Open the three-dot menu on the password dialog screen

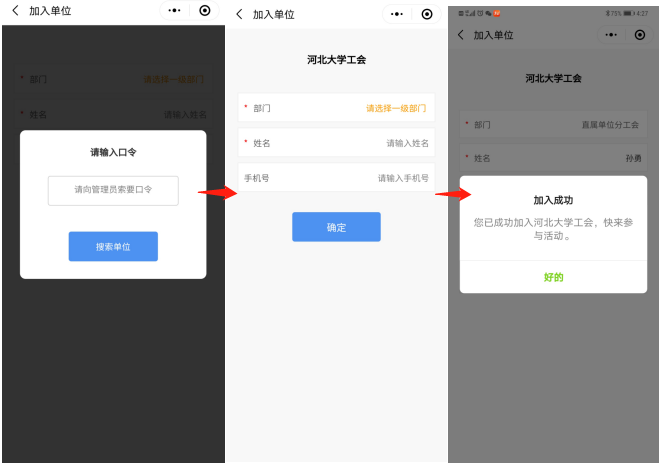176,11
